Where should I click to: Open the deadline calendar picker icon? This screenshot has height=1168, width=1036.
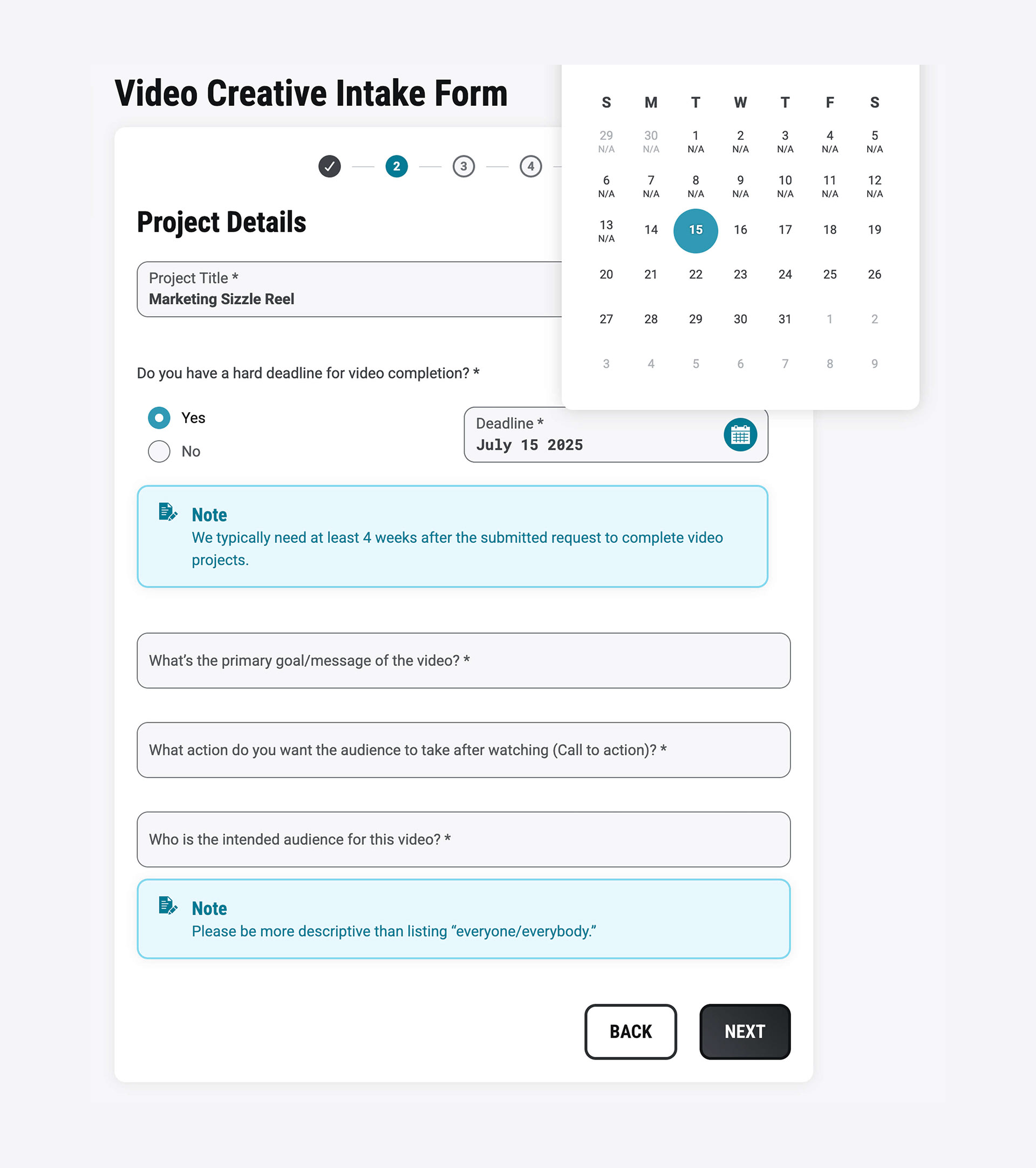coord(740,435)
